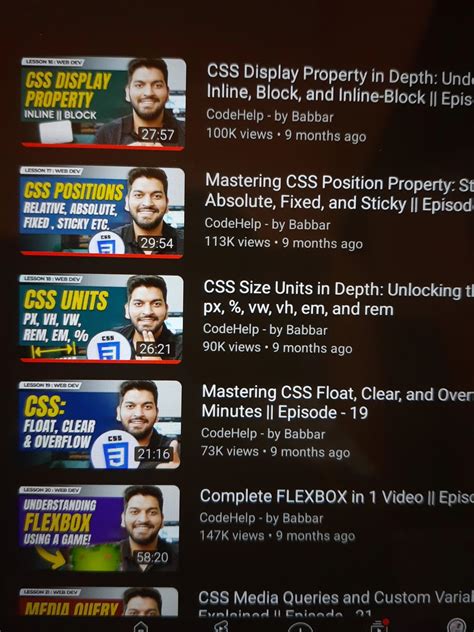The image size is (474, 632).
Task: Open the Subscriptions icon with red dot
Action: pos(380,626)
